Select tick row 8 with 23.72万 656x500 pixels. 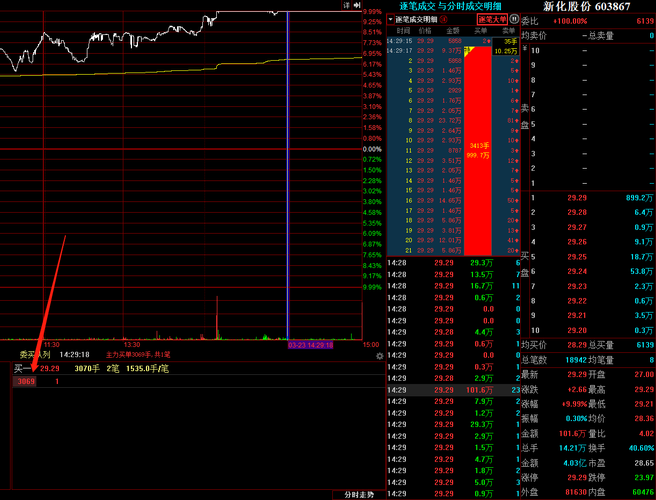coord(454,121)
